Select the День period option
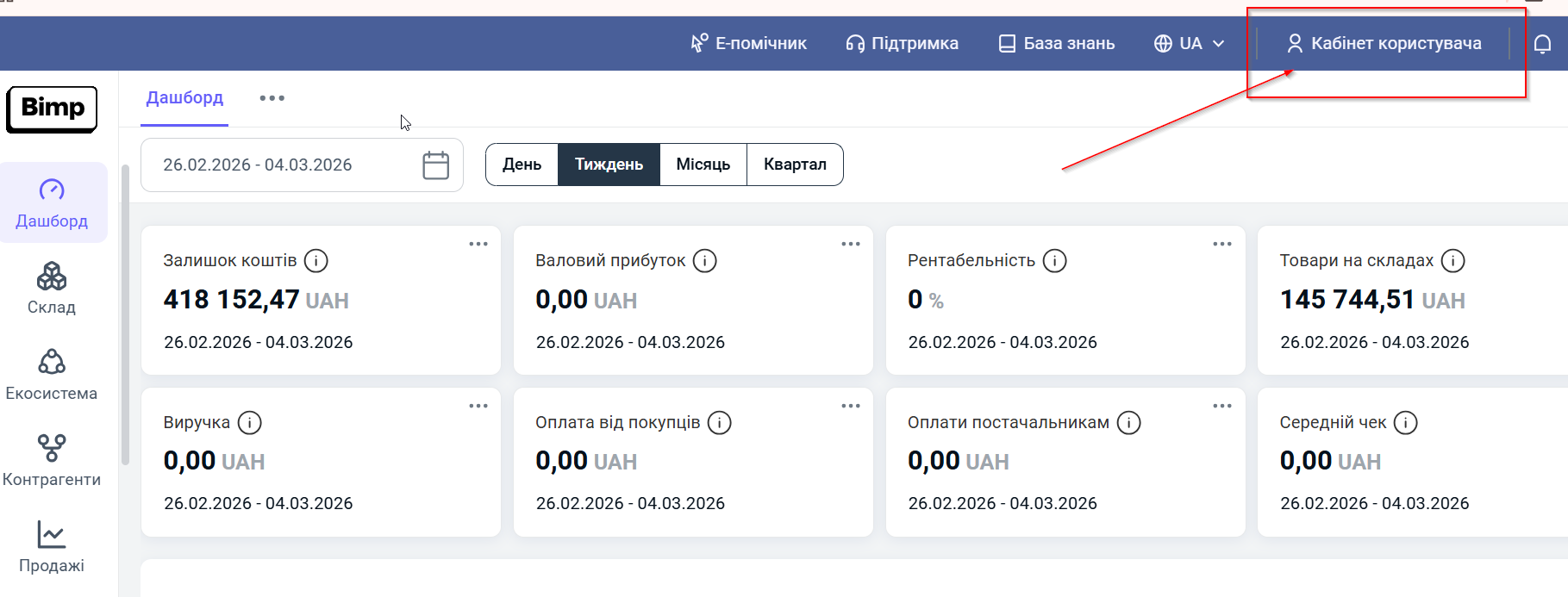The image size is (1568, 597). pyautogui.click(x=522, y=165)
